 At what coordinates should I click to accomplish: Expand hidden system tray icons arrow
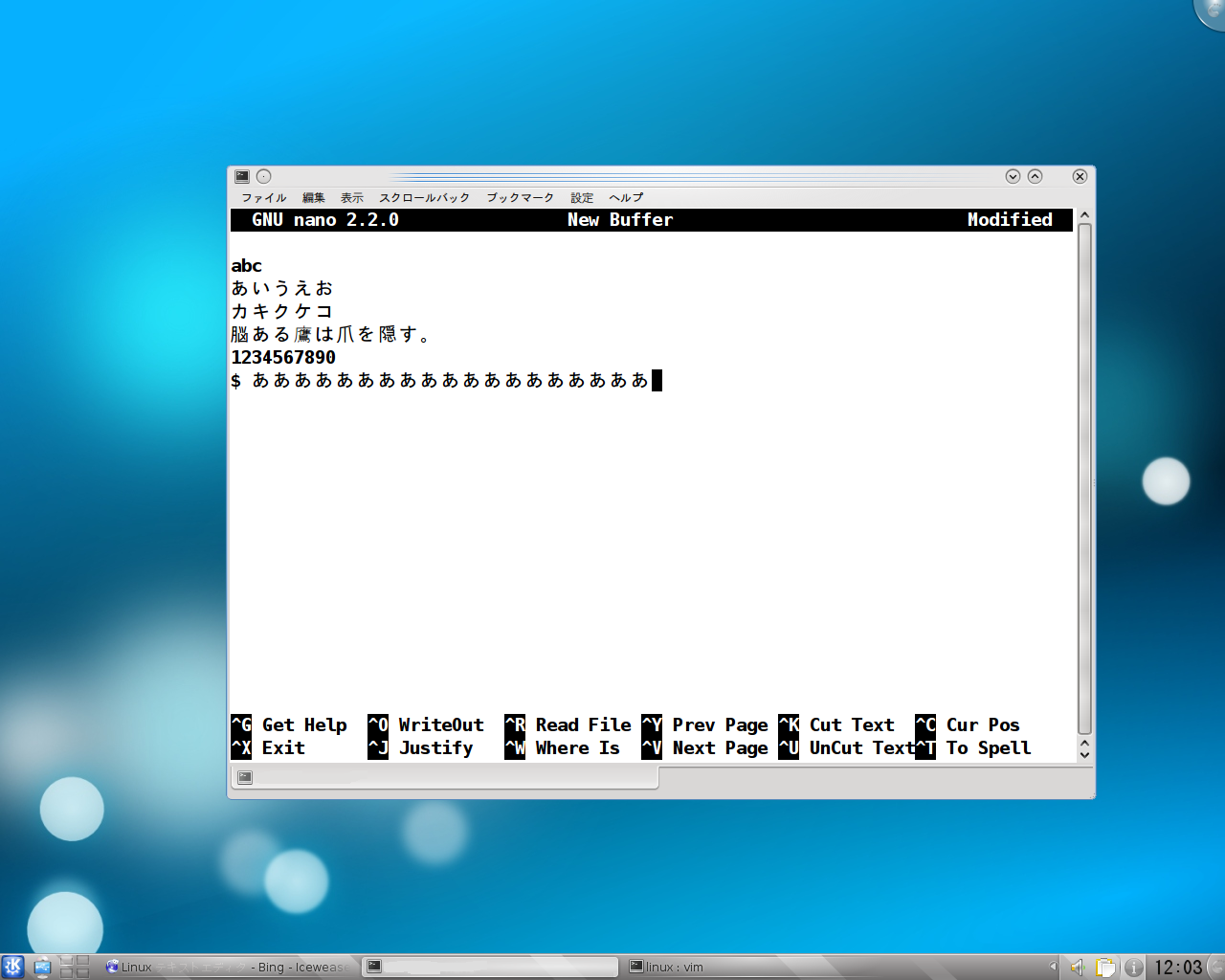tap(1053, 967)
